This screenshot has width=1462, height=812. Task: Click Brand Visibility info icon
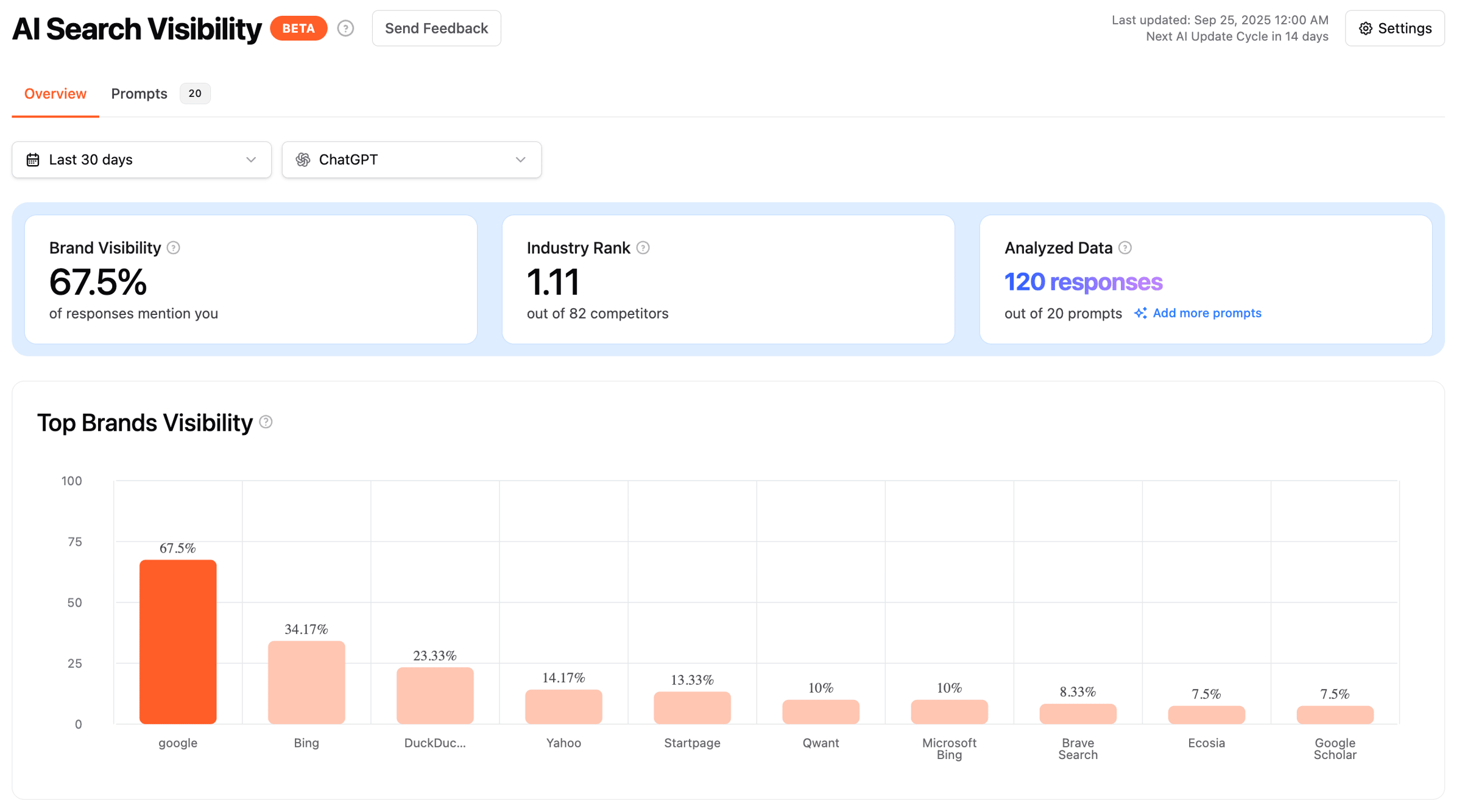click(x=174, y=248)
